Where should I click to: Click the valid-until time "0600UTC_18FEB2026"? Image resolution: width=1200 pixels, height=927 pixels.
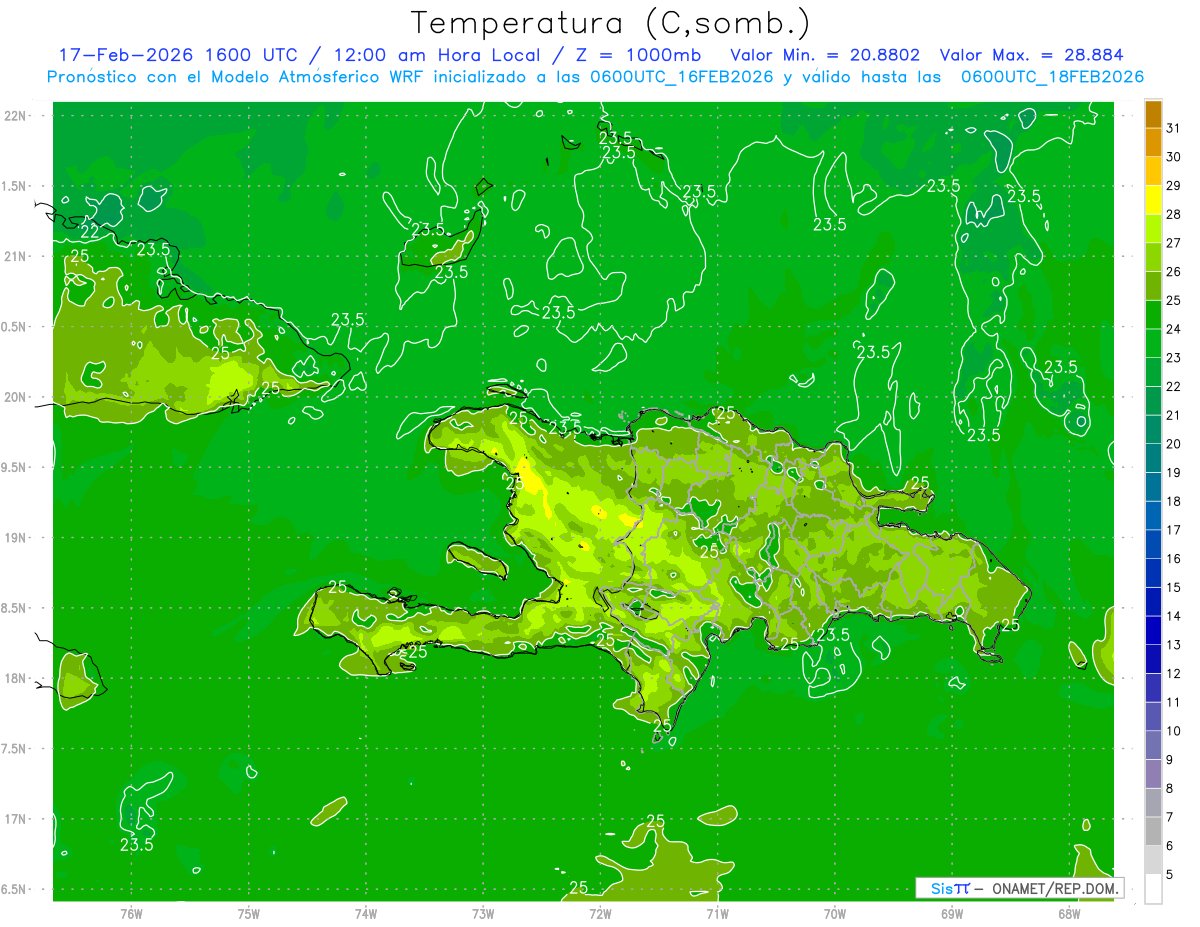pyautogui.click(x=1052, y=76)
